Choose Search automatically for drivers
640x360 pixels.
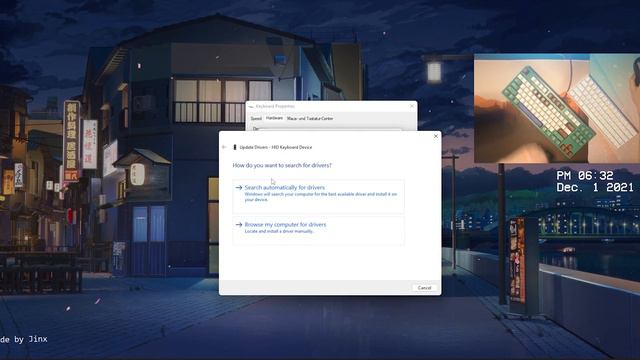(318, 196)
